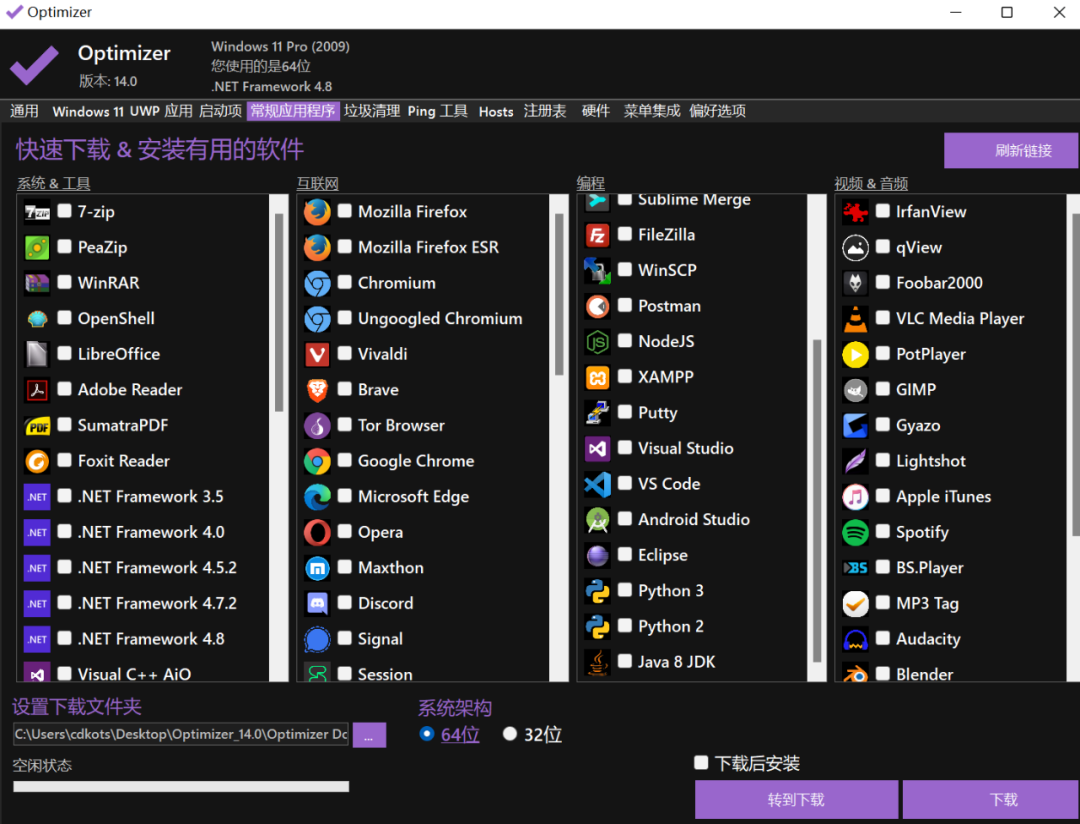This screenshot has width=1080, height=824.
Task: Click the Microsoft Edge icon
Action: (318, 497)
